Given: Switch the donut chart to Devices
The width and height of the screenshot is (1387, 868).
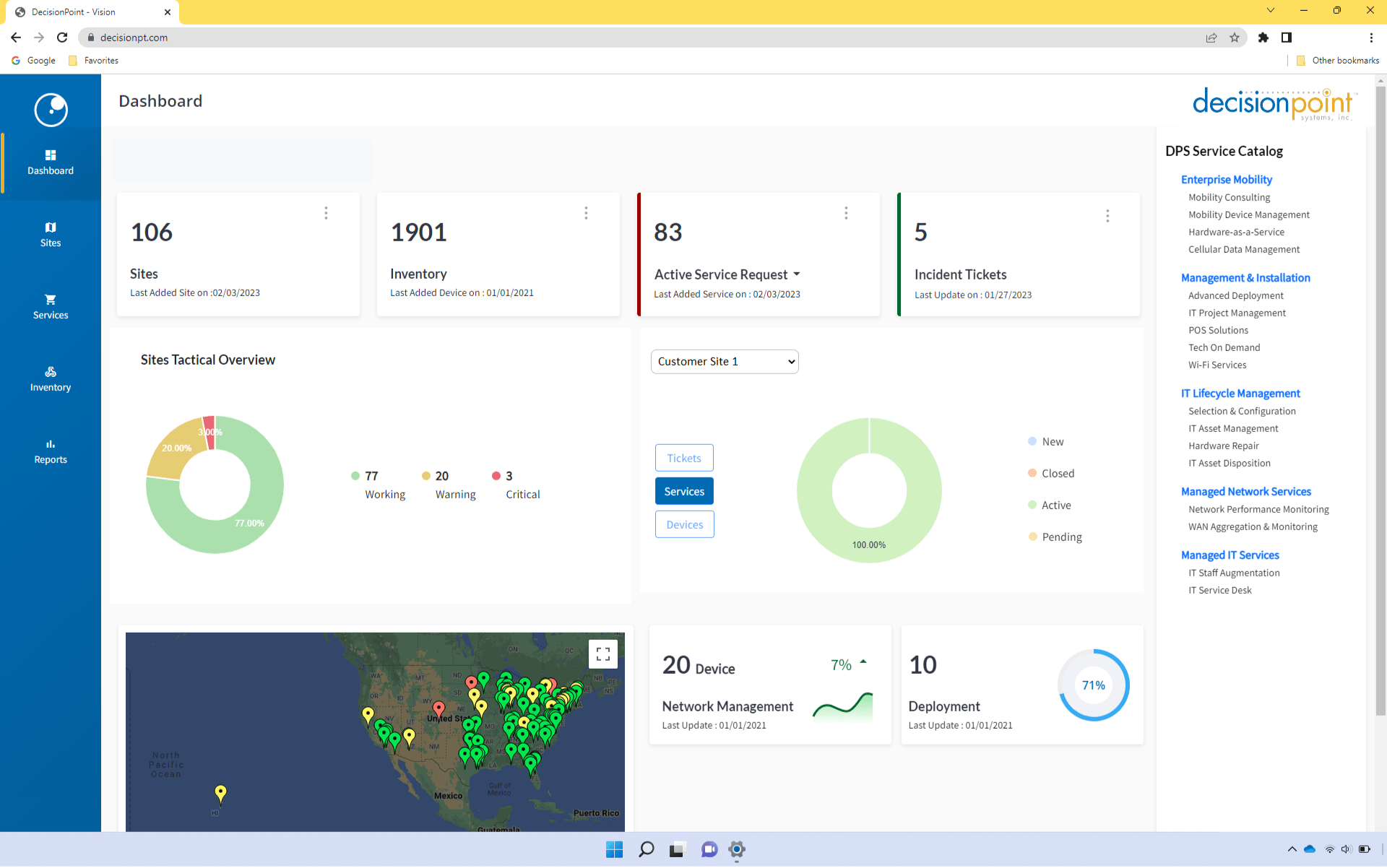Looking at the screenshot, I should pos(683,524).
